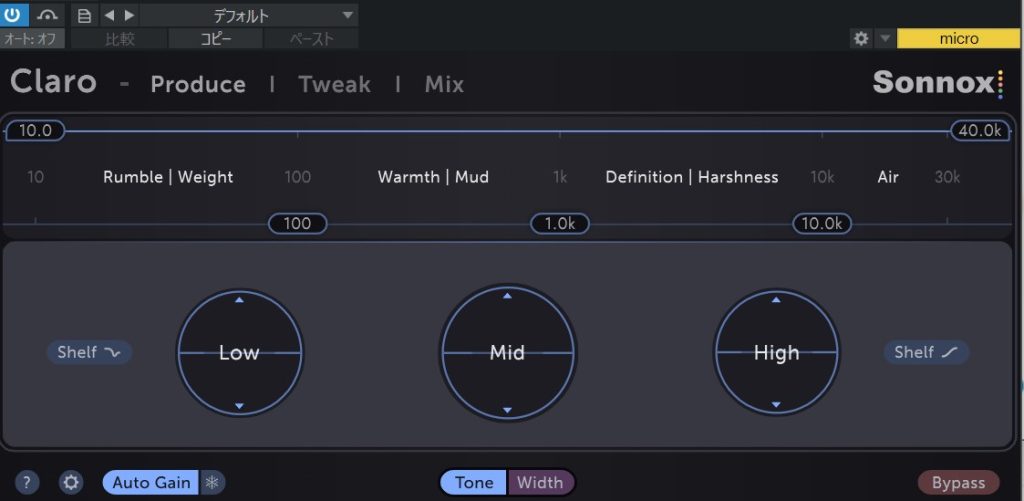
Task: Open the help question mark icon
Action: coord(28,483)
